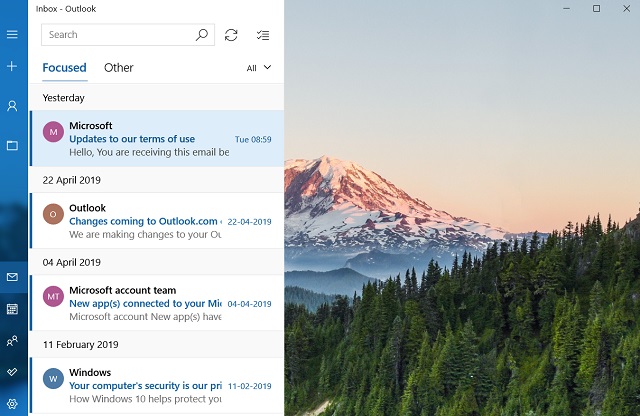Image resolution: width=640 pixels, height=416 pixels.
Task: Open the People contacts icon
Action: point(12,341)
